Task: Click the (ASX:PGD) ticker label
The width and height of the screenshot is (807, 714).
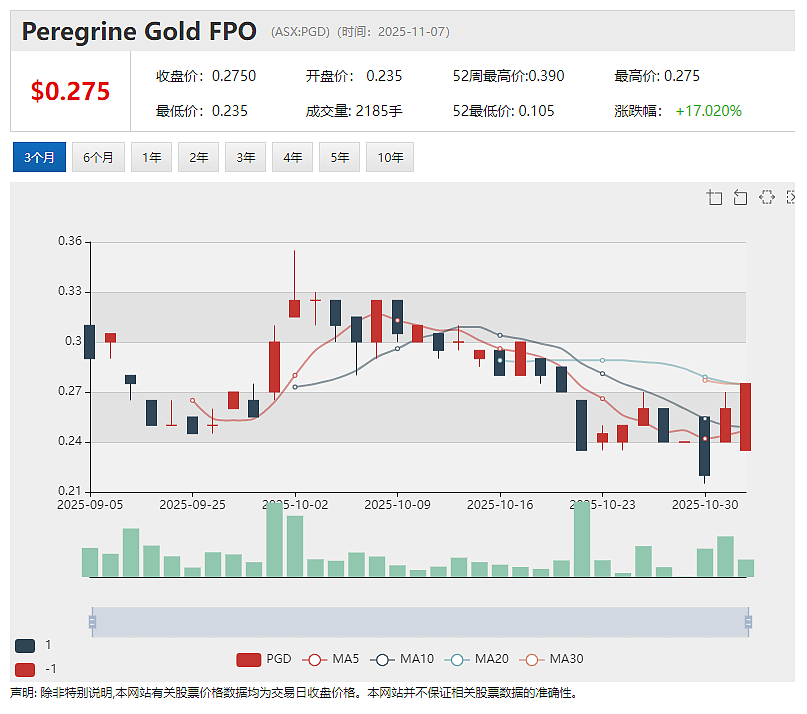Action: coord(301,32)
